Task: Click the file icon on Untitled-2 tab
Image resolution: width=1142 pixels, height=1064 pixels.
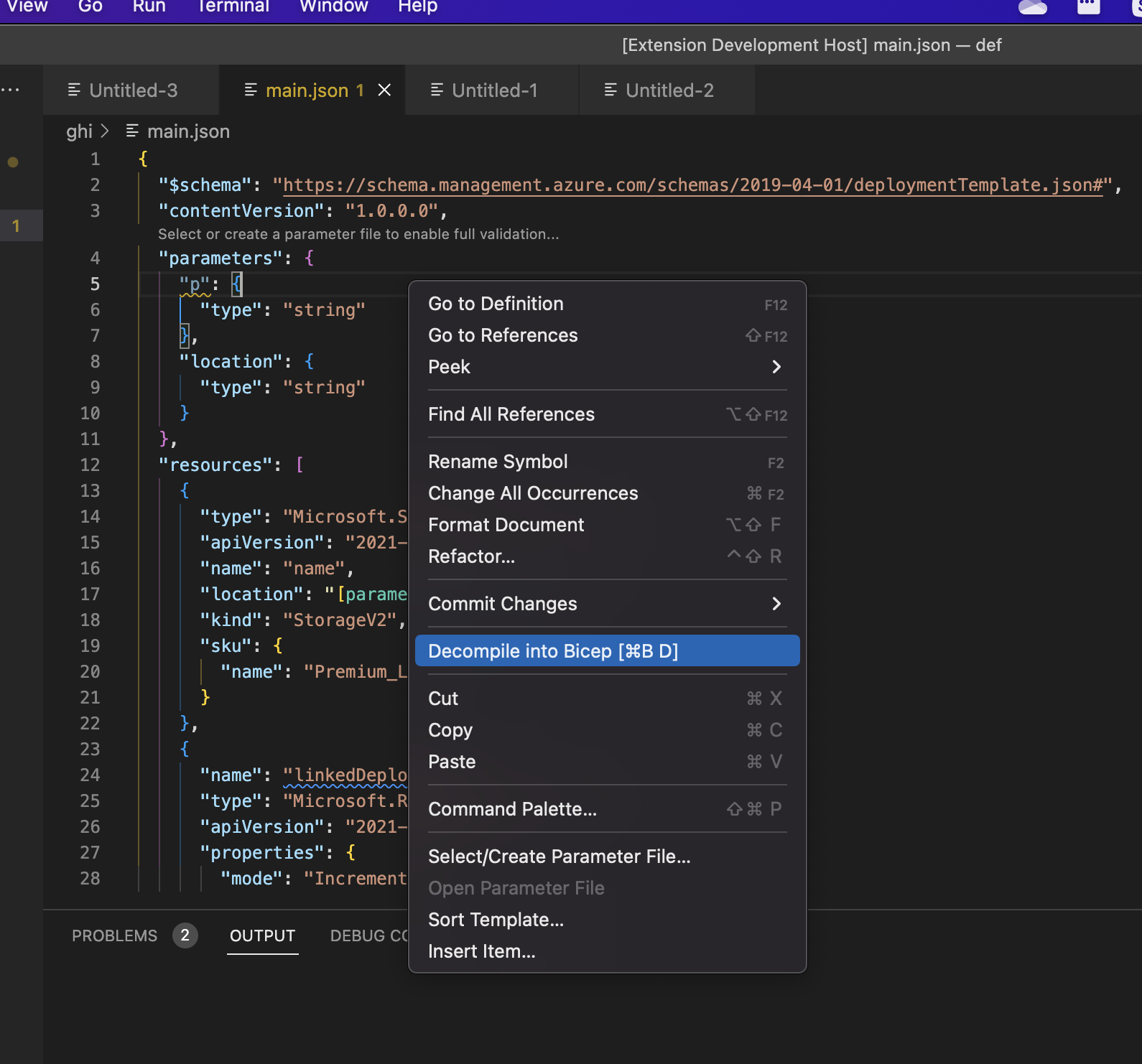Action: point(611,90)
